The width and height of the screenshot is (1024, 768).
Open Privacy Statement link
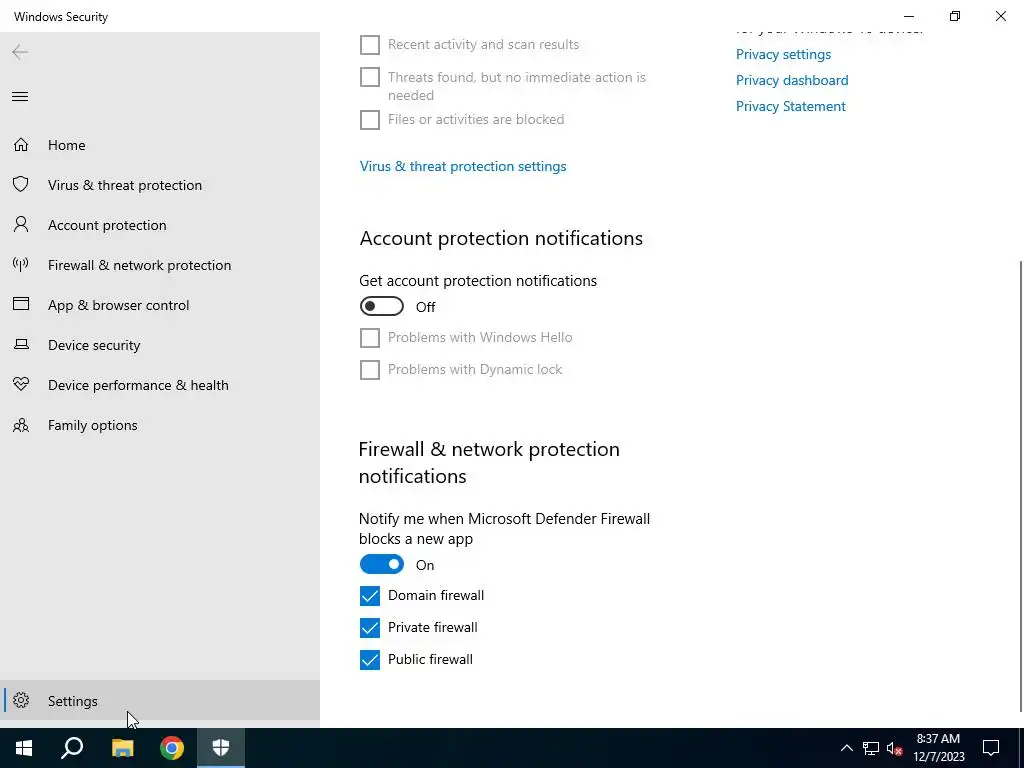click(x=790, y=106)
